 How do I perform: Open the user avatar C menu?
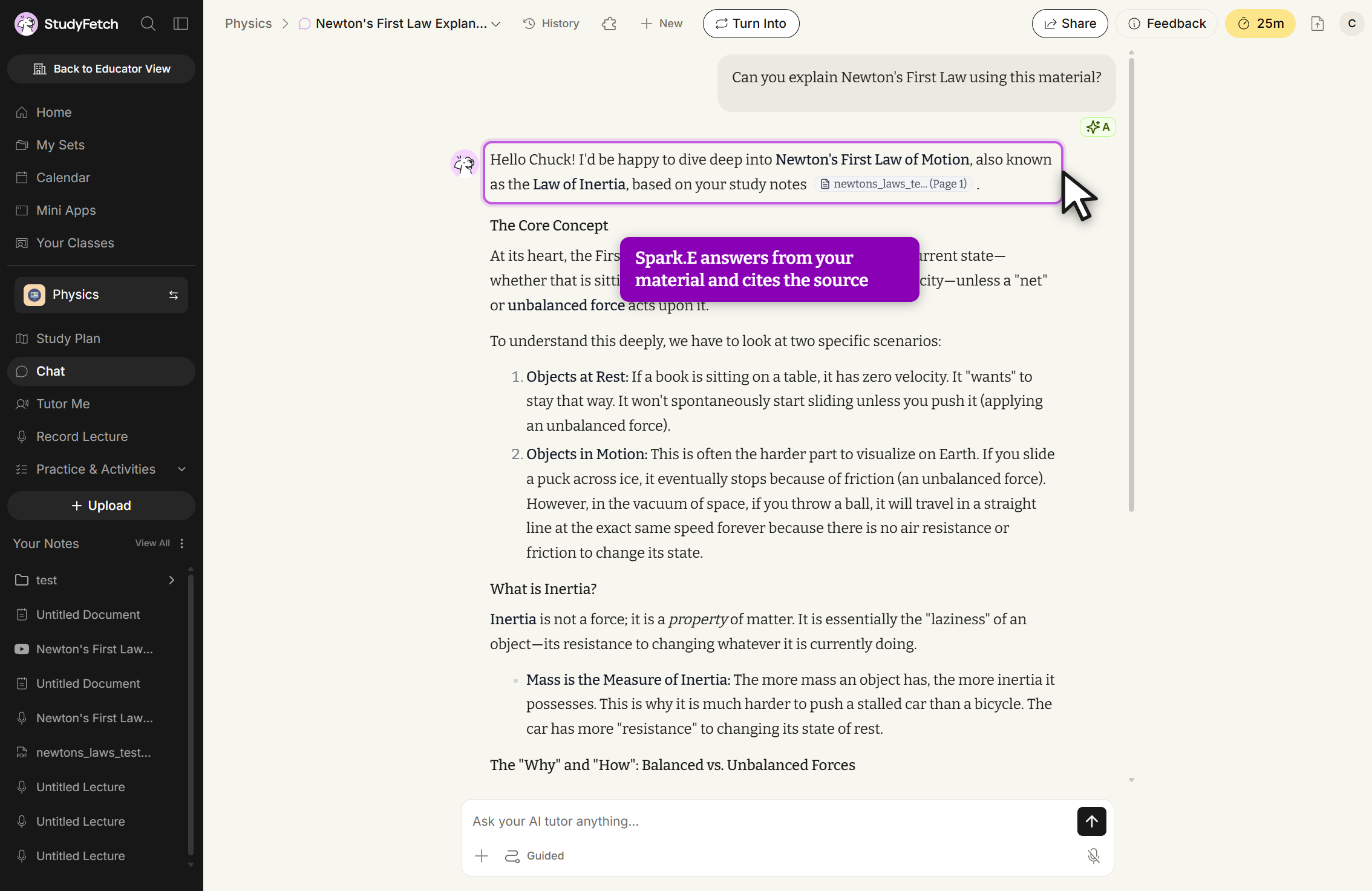(1351, 24)
